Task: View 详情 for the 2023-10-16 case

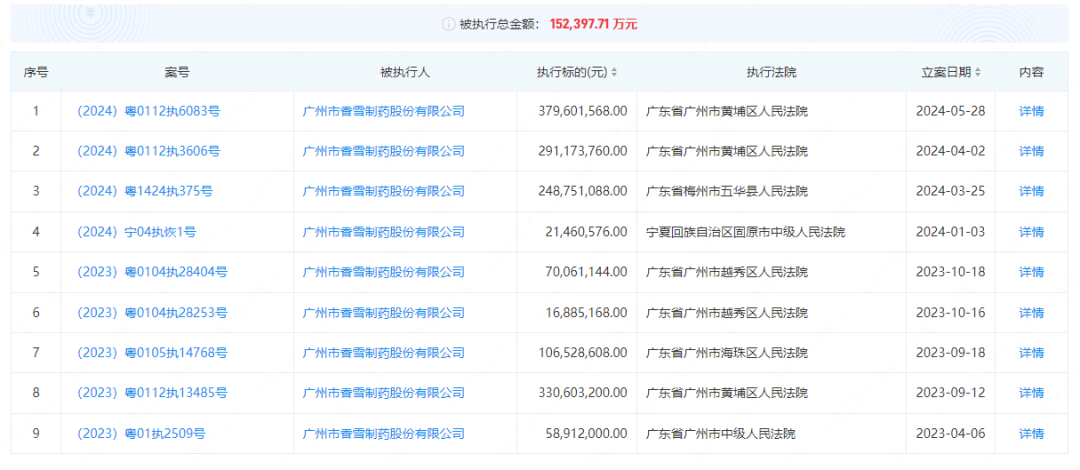Action: click(1031, 312)
